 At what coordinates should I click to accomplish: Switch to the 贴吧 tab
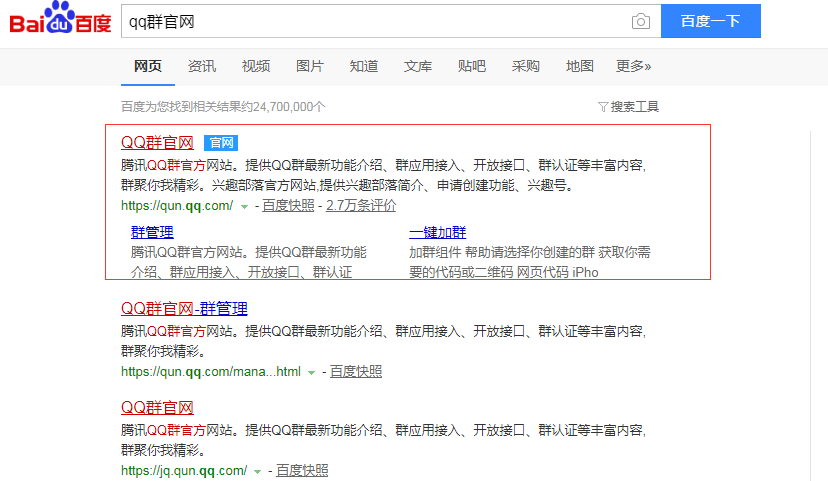(472, 66)
